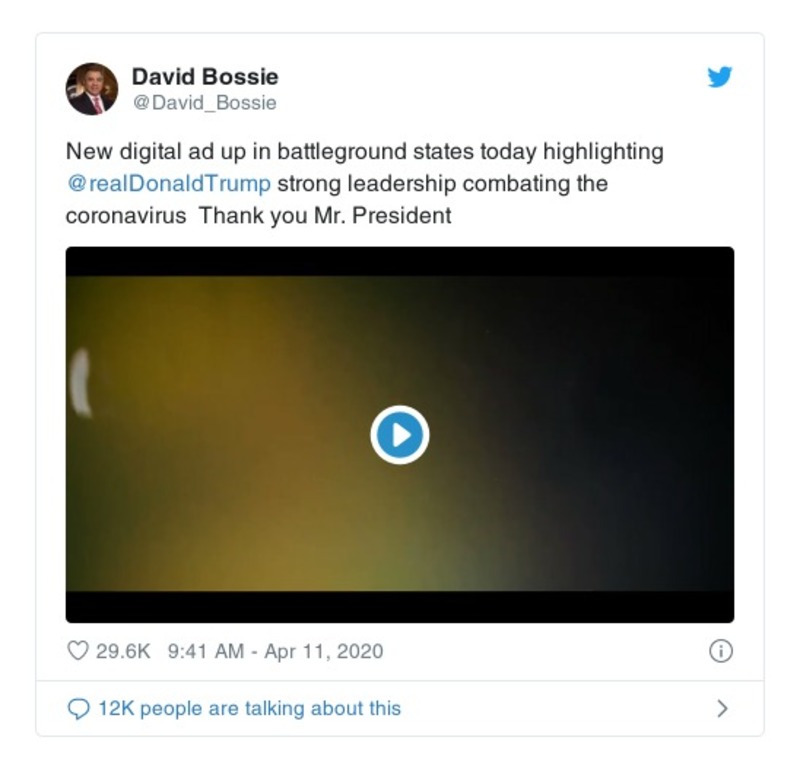
Task: Click the black bar beneath the video
Action: click(399, 607)
